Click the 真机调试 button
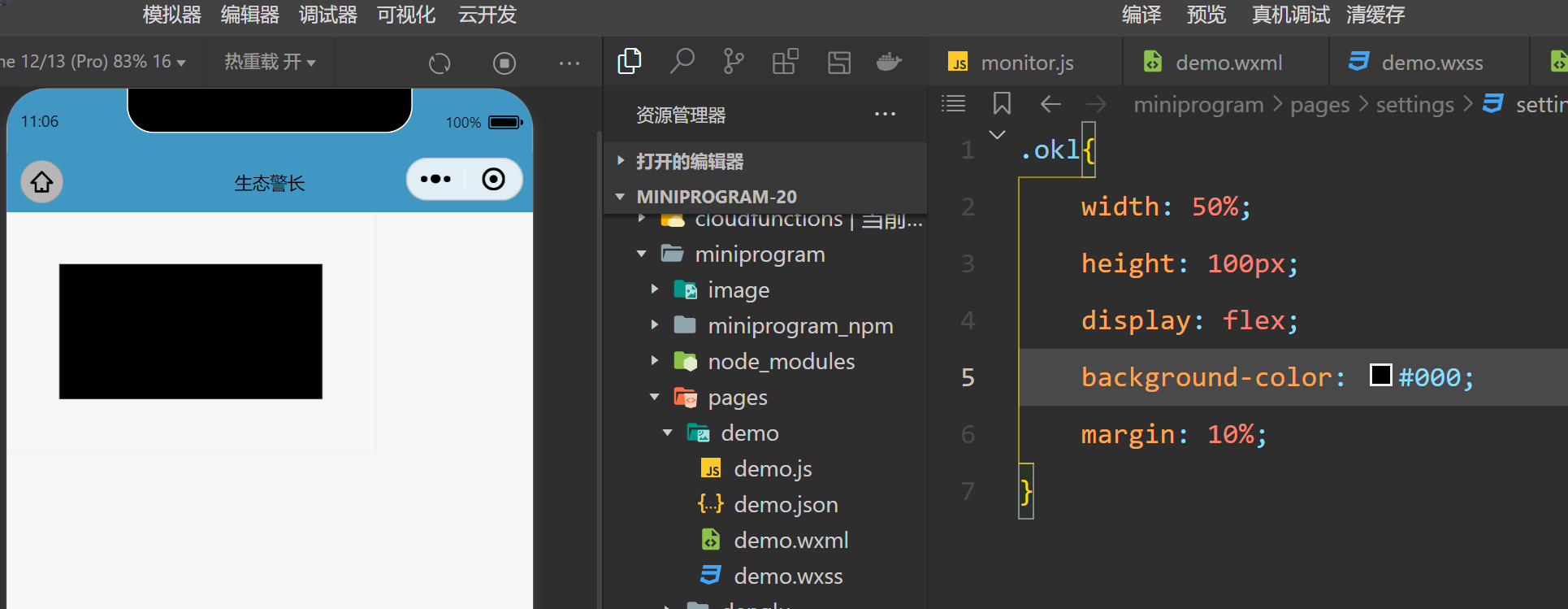Screen dimensions: 1568x609 (x=1290, y=15)
